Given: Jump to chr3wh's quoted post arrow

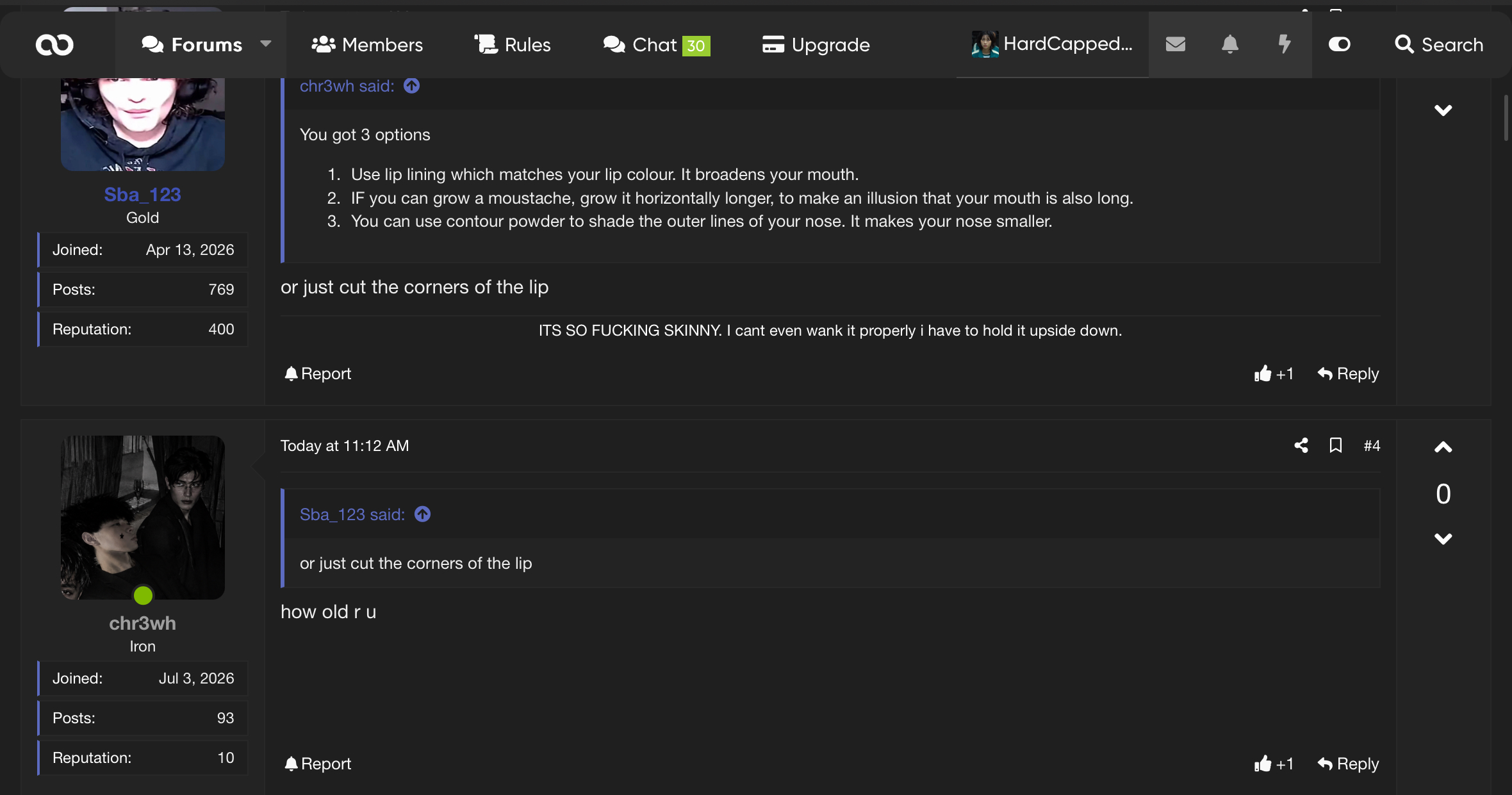Looking at the screenshot, I should (412, 86).
